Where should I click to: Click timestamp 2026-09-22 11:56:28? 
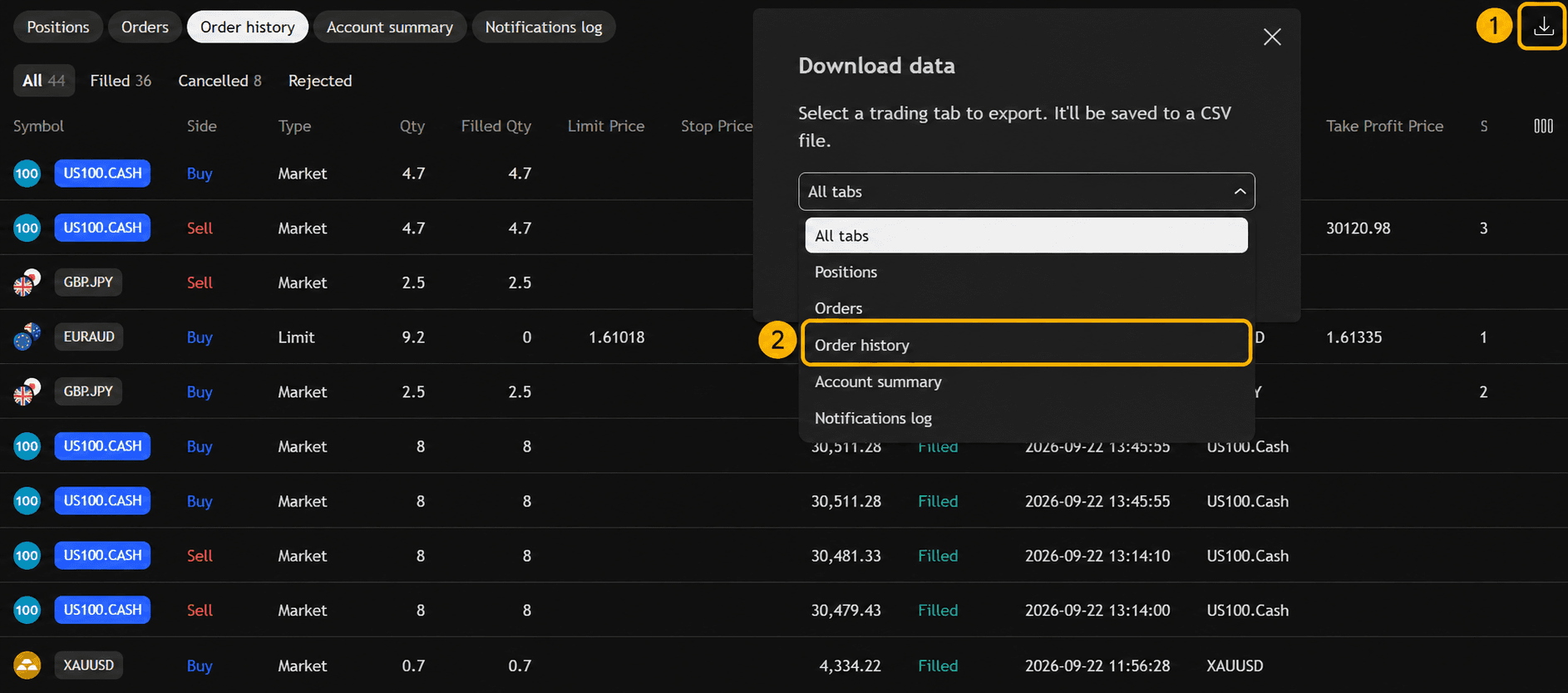1097,666
